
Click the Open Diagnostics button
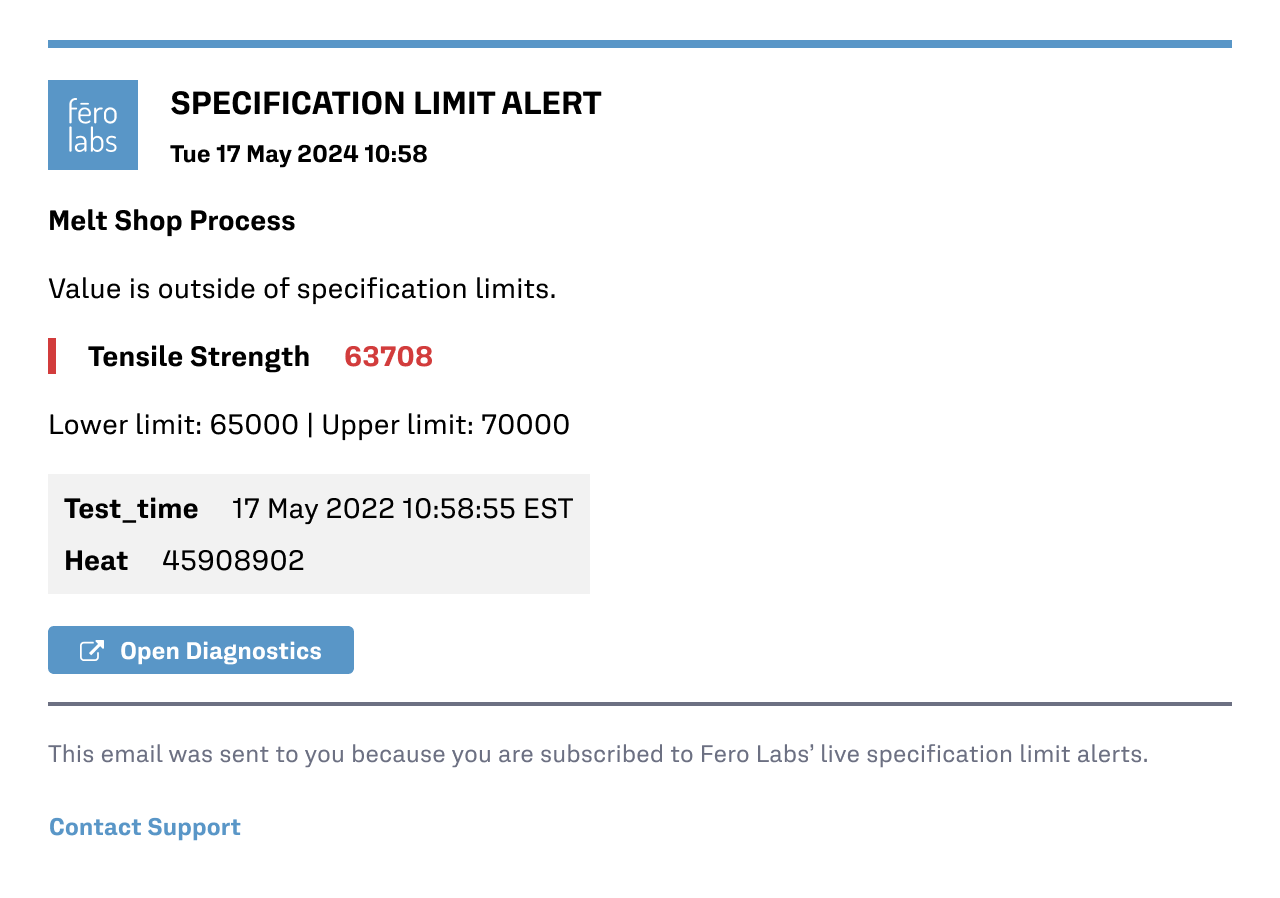pos(200,649)
